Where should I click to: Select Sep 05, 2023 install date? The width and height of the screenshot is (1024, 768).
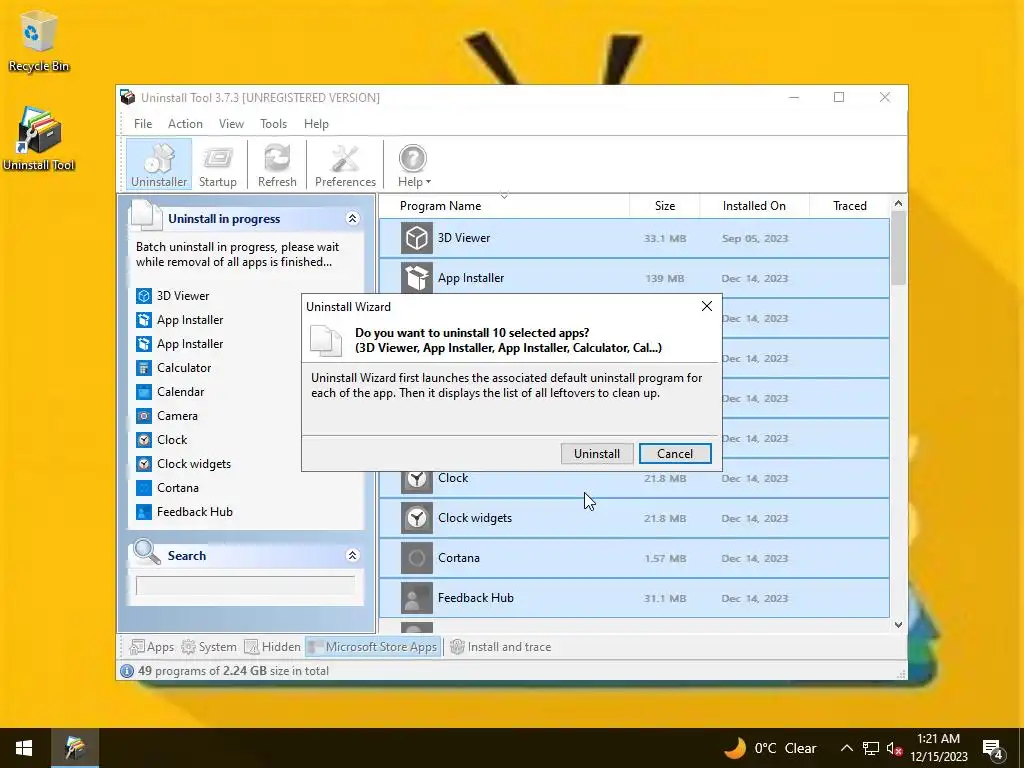click(755, 238)
